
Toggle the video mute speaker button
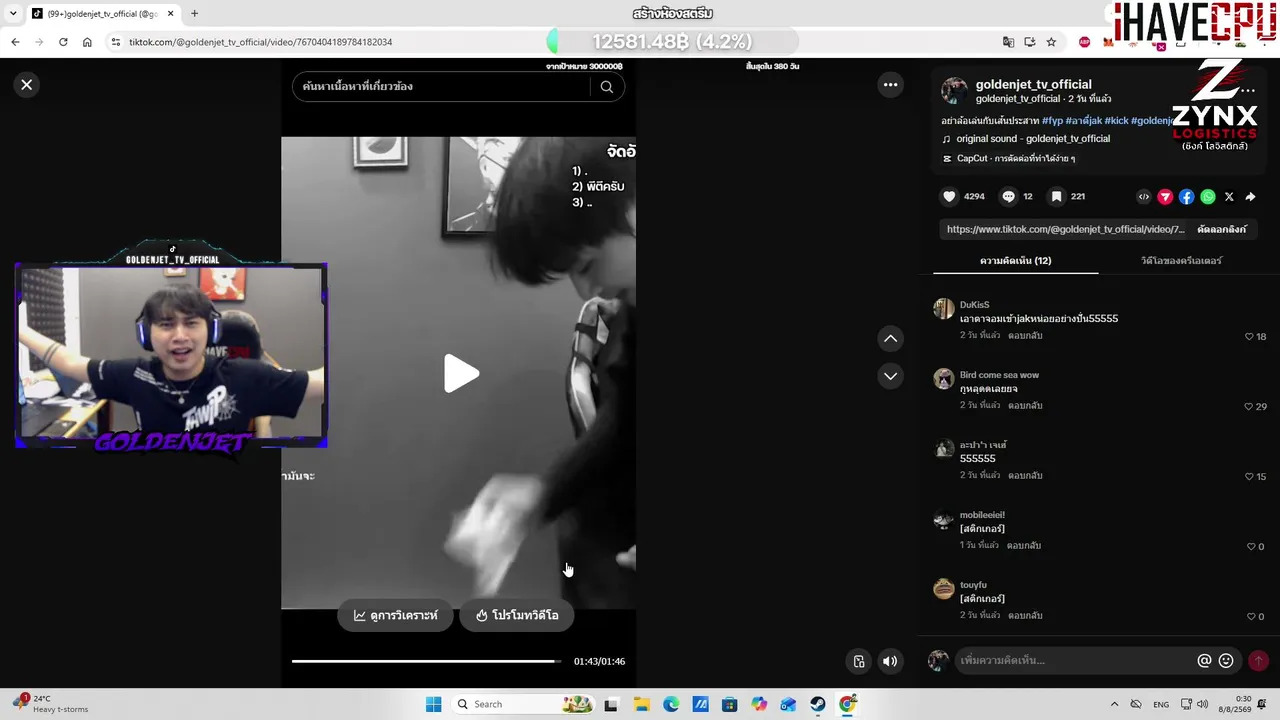(890, 661)
